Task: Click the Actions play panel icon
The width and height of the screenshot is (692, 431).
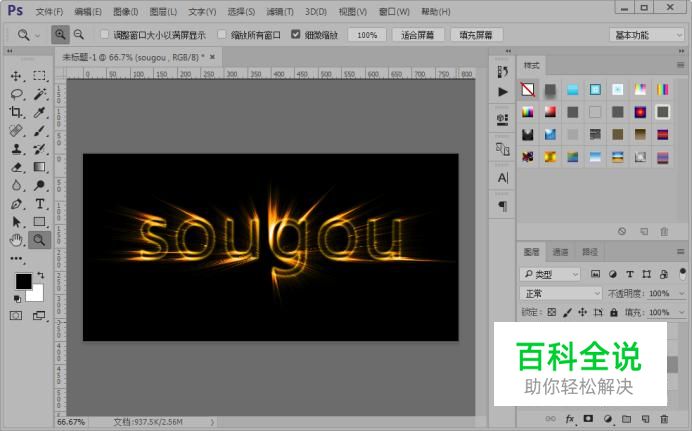Action: pos(503,92)
